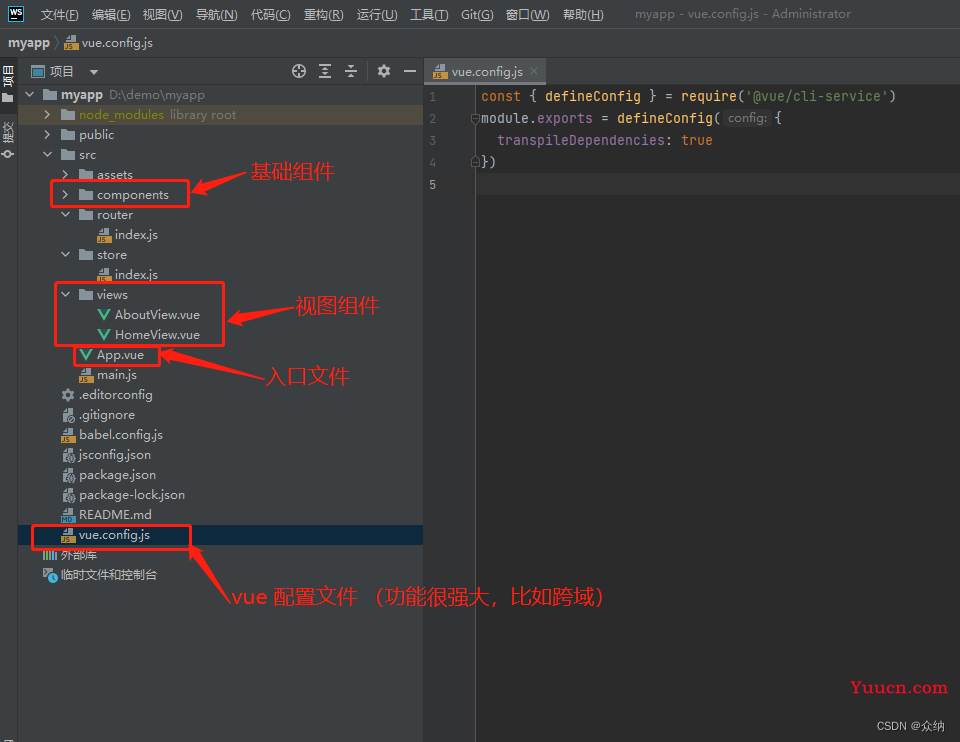Select HomeView.vue file
Screen dimensions: 960x742
tap(157, 335)
